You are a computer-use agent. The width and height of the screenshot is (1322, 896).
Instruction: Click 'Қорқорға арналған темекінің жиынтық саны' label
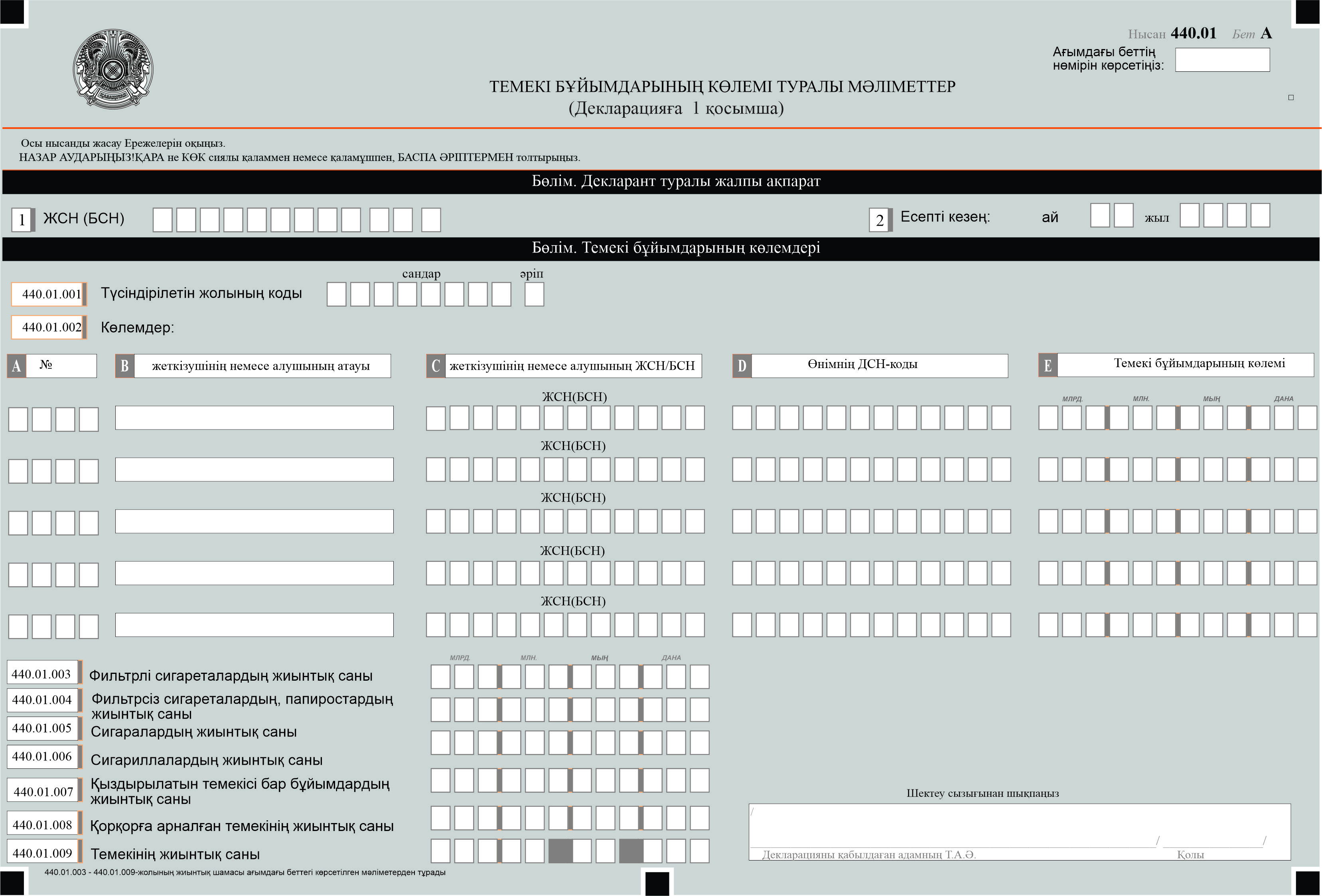click(x=242, y=827)
